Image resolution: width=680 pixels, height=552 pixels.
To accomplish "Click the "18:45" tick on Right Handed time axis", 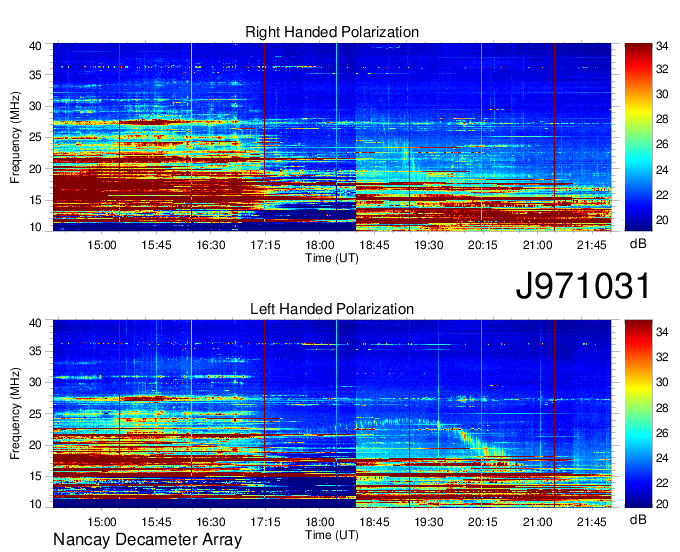I will (374, 245).
